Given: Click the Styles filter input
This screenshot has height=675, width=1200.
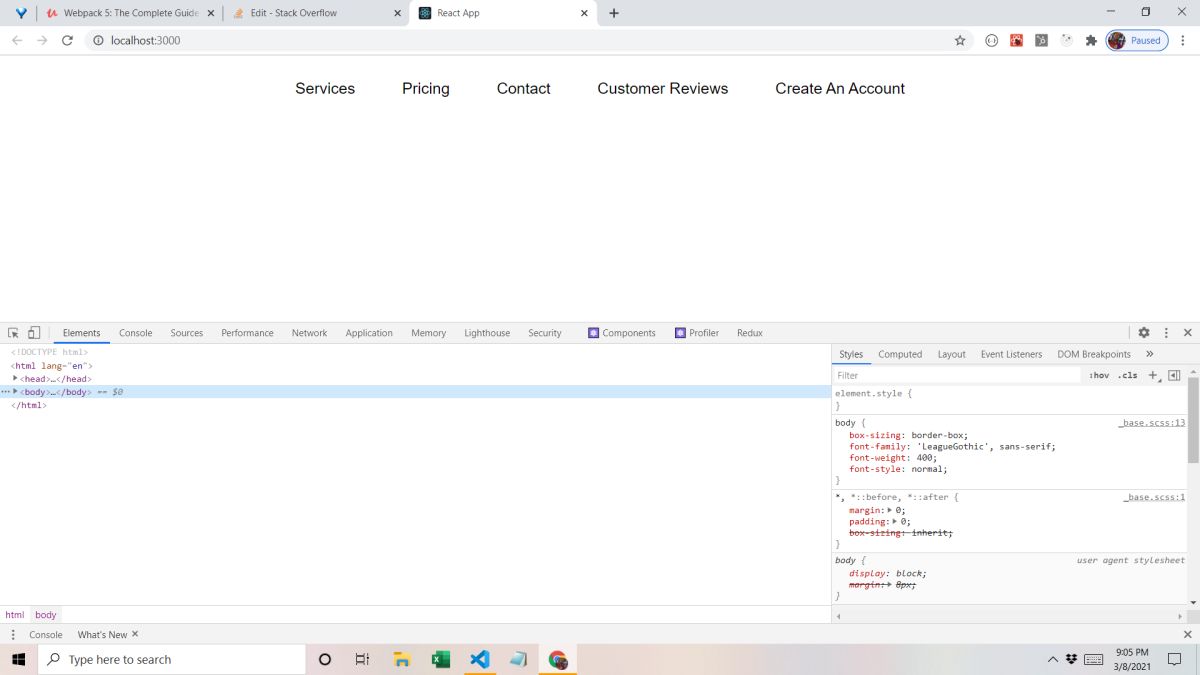Looking at the screenshot, I should 957,375.
